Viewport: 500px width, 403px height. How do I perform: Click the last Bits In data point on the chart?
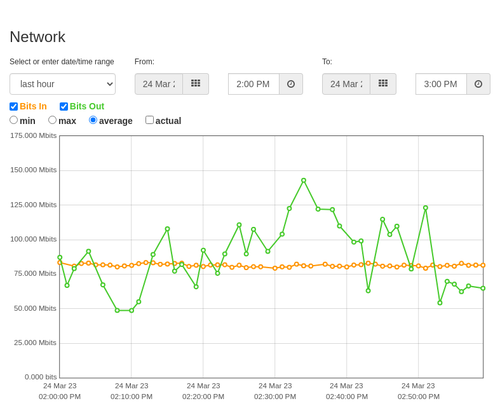[x=483, y=265]
